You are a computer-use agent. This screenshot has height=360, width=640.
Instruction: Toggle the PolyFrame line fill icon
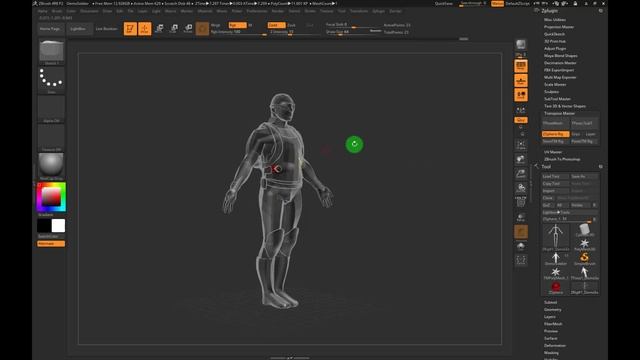521,203
